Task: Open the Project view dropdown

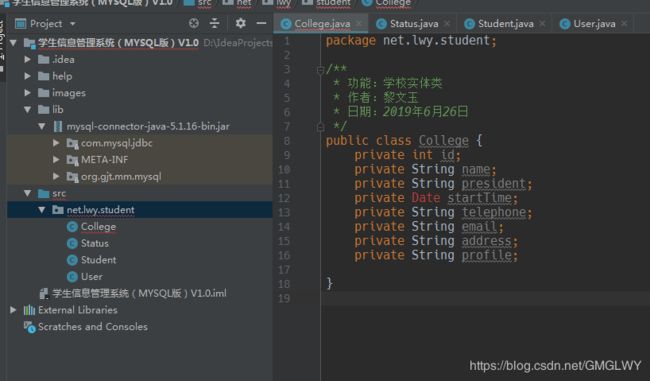Action: coord(73,24)
